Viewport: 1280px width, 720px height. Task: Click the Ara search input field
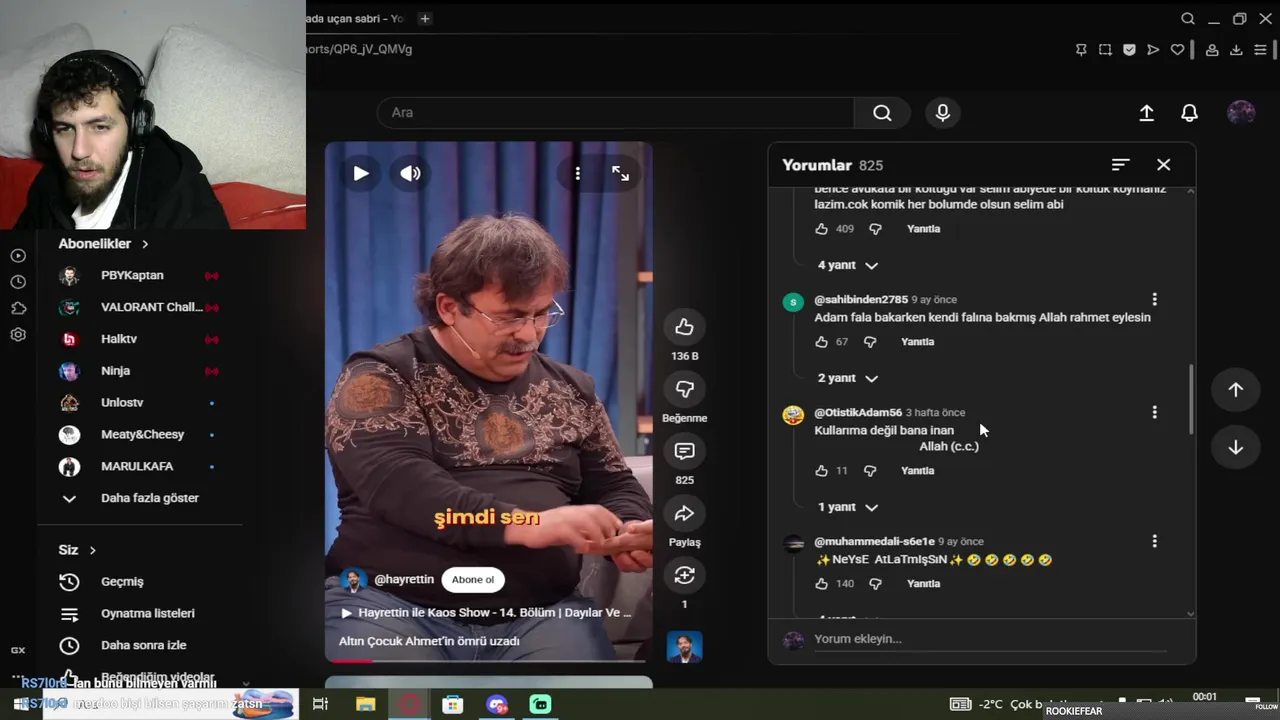click(615, 112)
